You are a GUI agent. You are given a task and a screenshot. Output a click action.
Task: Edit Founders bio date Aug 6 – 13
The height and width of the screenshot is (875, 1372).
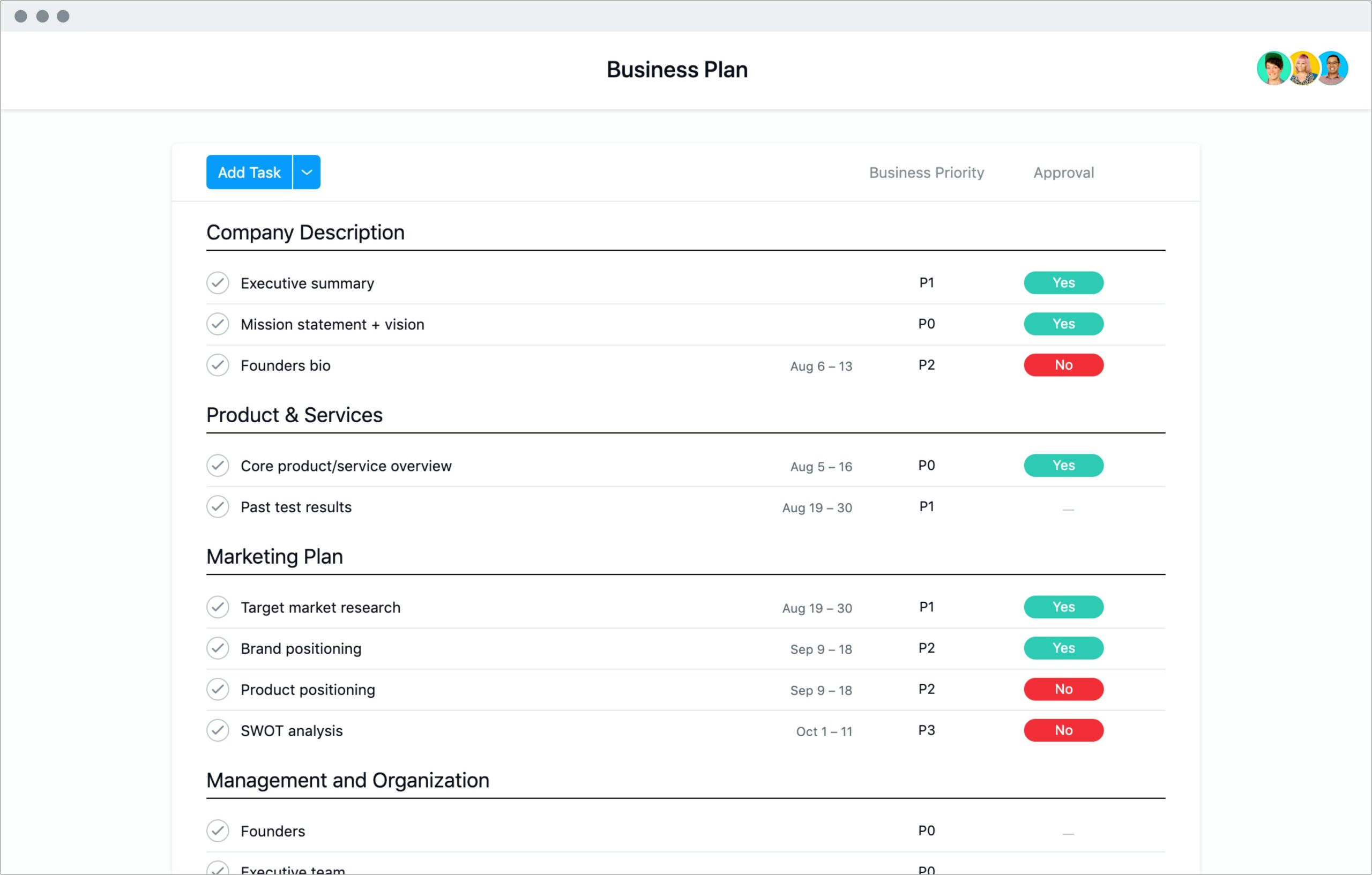pos(821,367)
